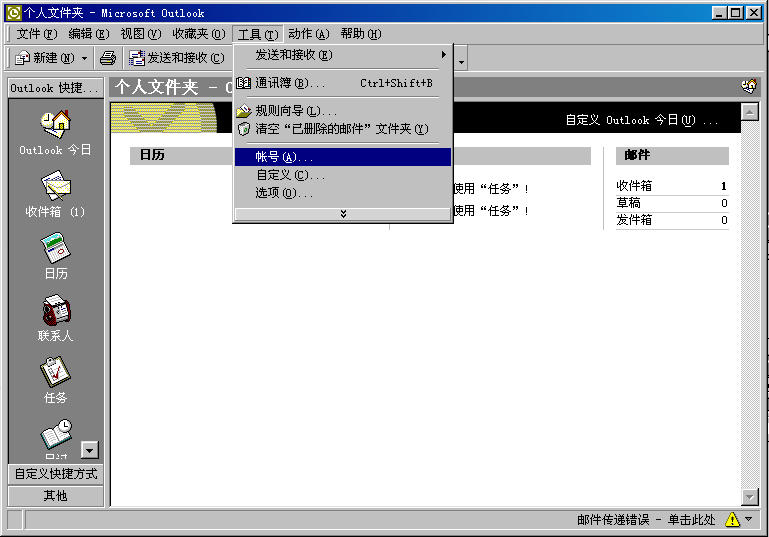
Task: Open the 任务 clipboard shortcut icon
Action: click(55, 372)
